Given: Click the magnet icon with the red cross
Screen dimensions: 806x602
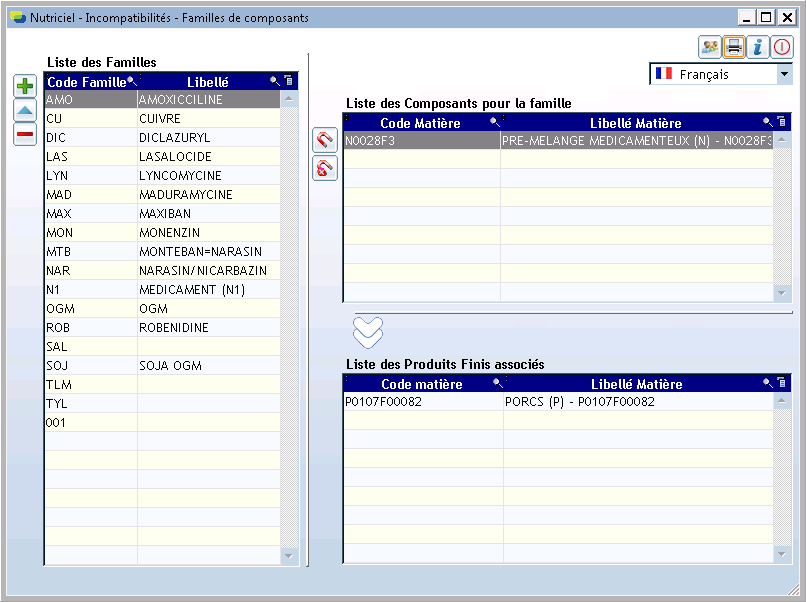Looking at the screenshot, I should click(325, 169).
